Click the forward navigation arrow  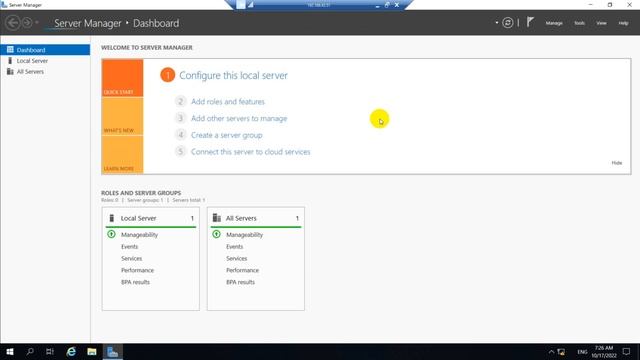[x=27, y=23]
